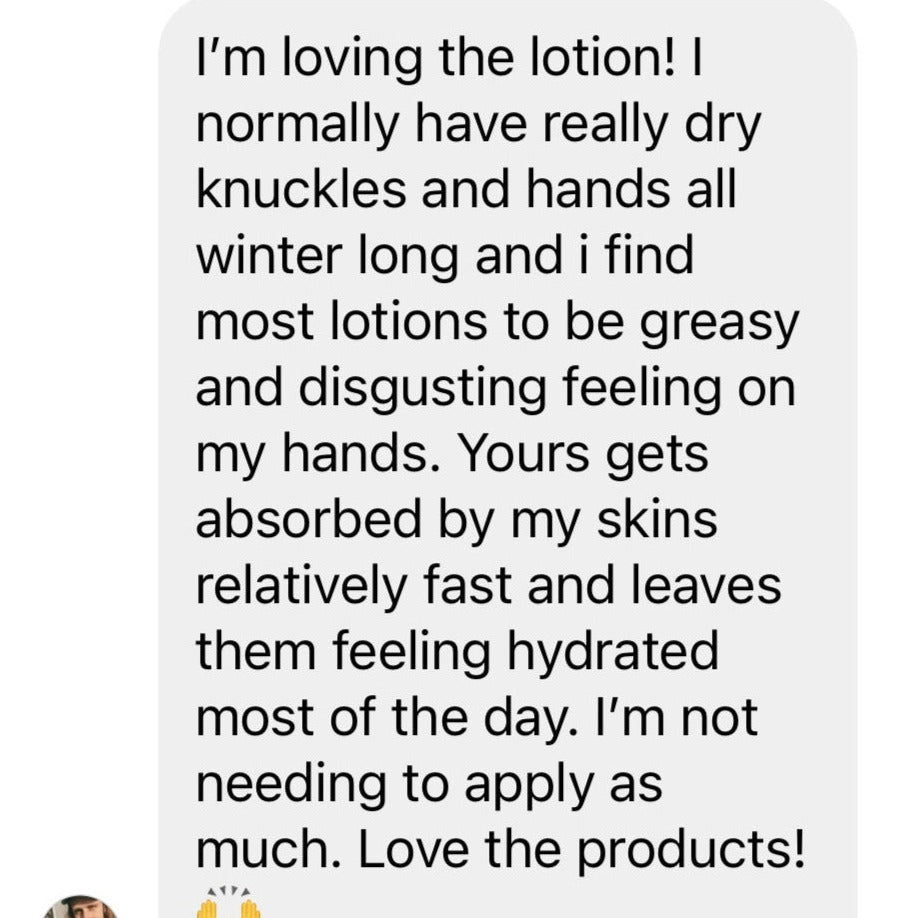The image size is (918, 918).
Task: Click the line "them feeling hydrated"
Action: (x=457, y=652)
